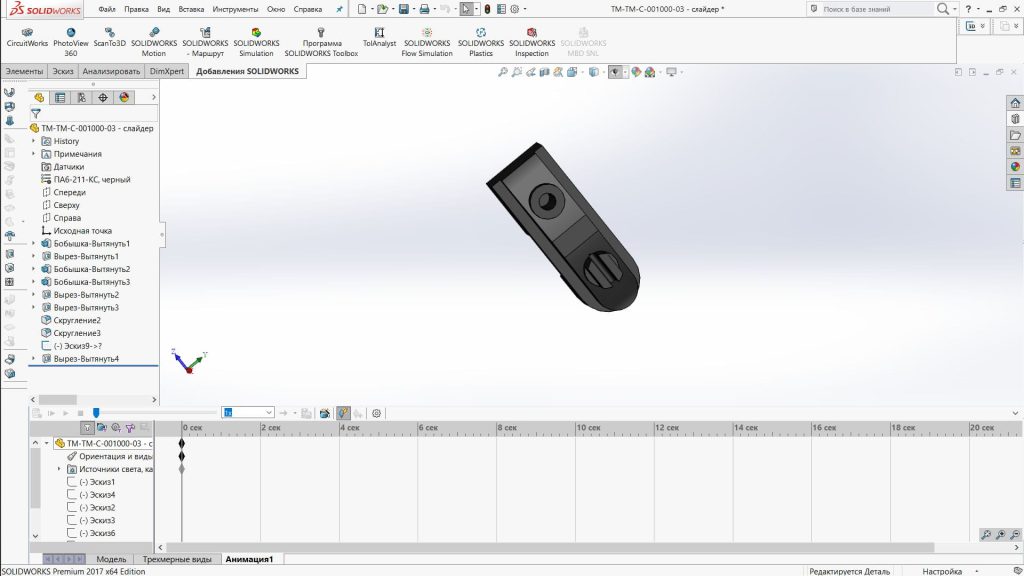The height and width of the screenshot is (576, 1024).
Task: Open the Вставка menu
Action: click(191, 9)
